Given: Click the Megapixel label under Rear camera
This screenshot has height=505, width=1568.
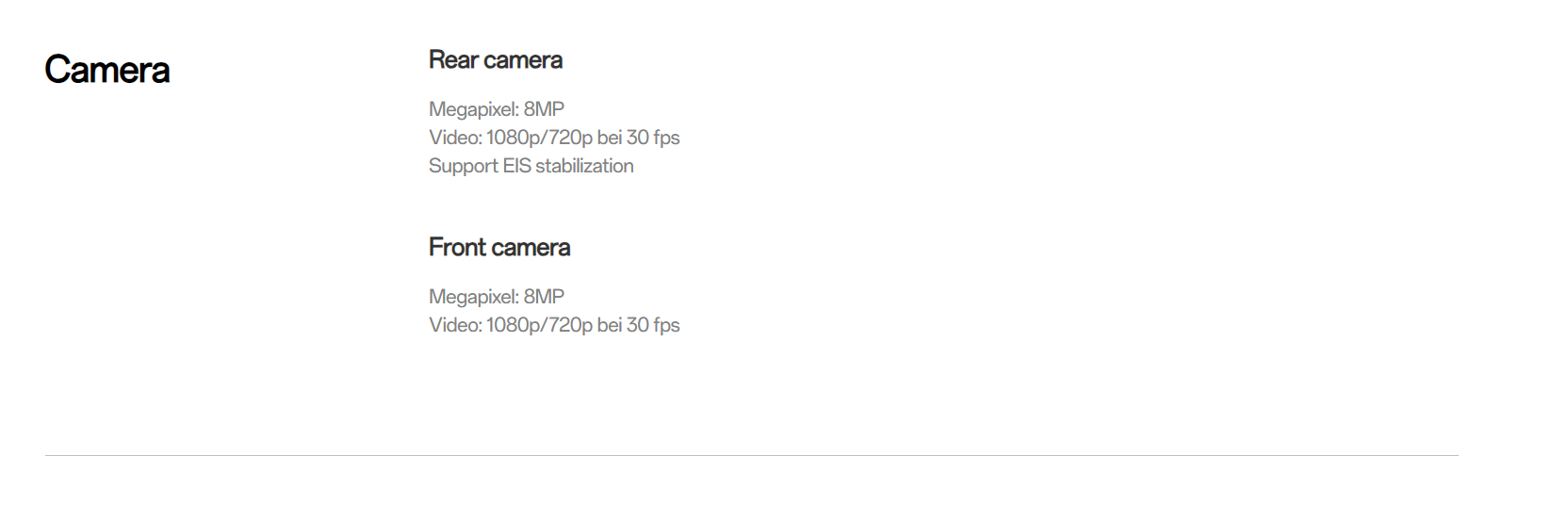Looking at the screenshot, I should 474,110.
